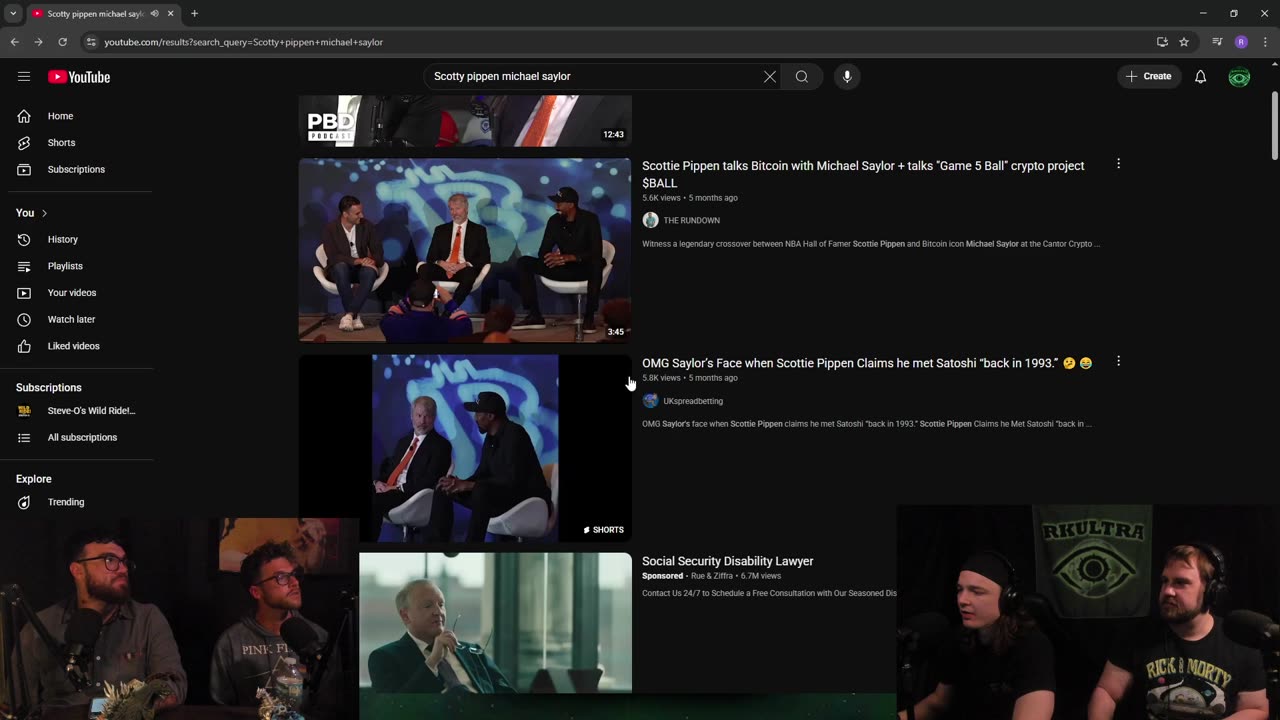Open Chrome profile avatar

(x=1241, y=42)
